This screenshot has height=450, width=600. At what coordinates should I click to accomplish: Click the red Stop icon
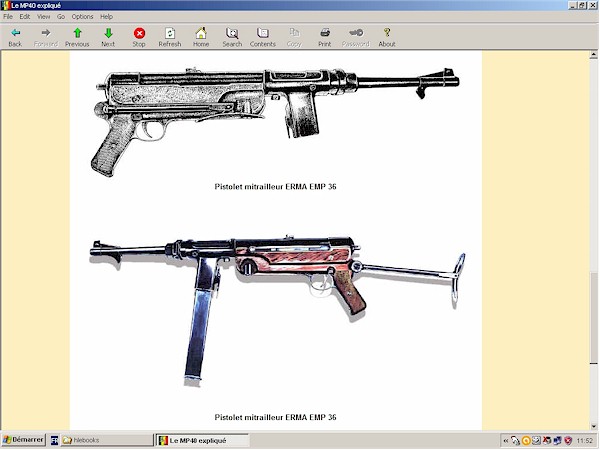tap(139, 37)
